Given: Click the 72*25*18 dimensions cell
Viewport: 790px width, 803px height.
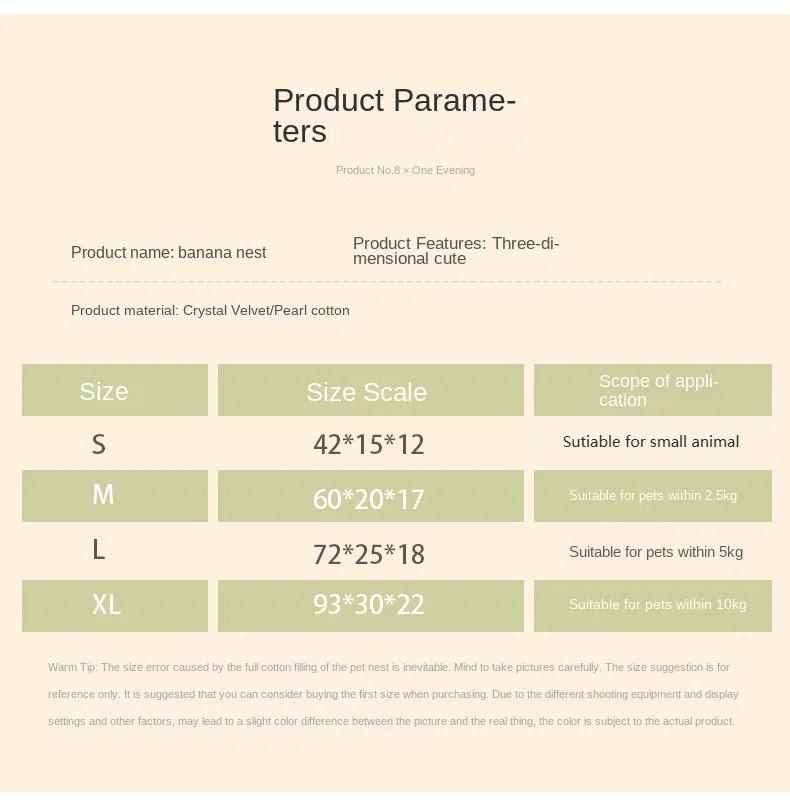Looking at the screenshot, I should coord(369,553).
